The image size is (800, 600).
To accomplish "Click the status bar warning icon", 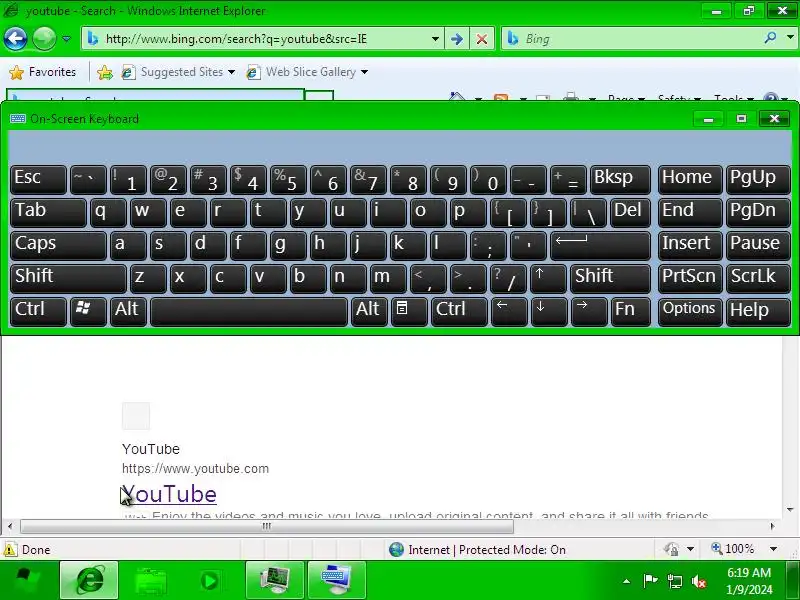I will (9, 549).
